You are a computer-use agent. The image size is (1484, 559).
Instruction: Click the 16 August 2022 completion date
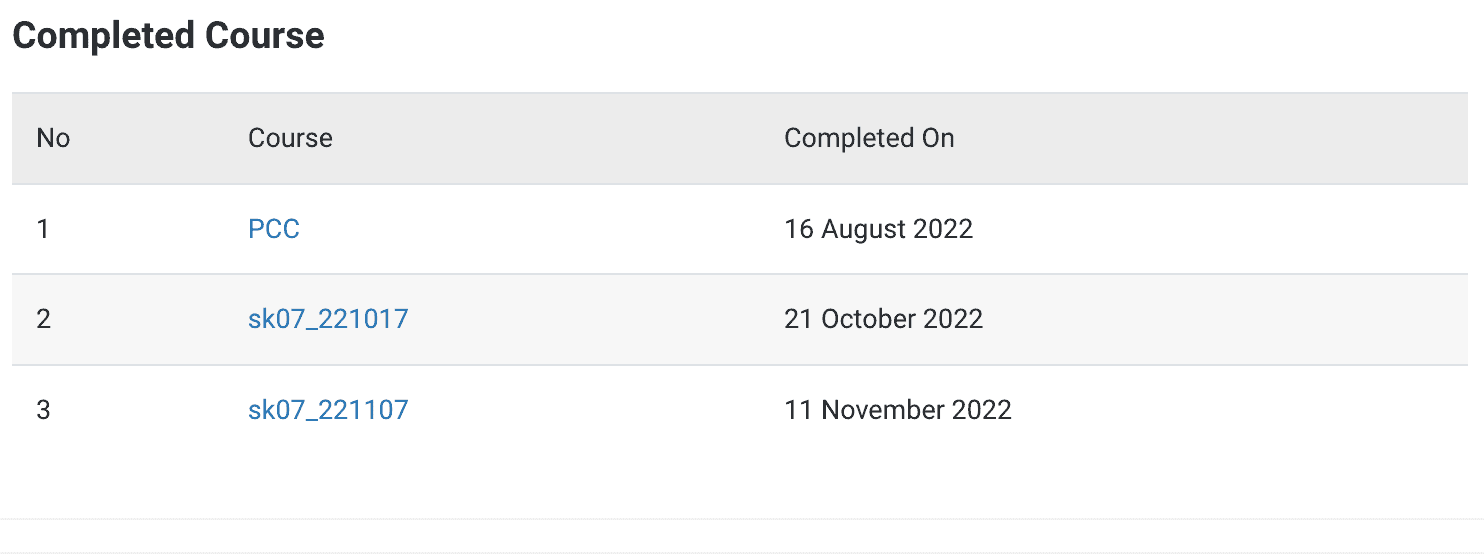click(878, 229)
